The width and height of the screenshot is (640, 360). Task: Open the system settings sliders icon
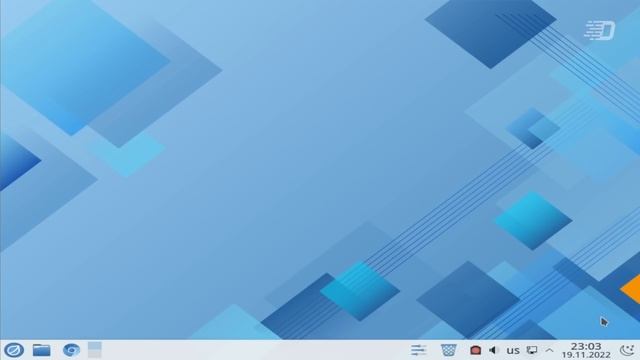click(x=419, y=350)
